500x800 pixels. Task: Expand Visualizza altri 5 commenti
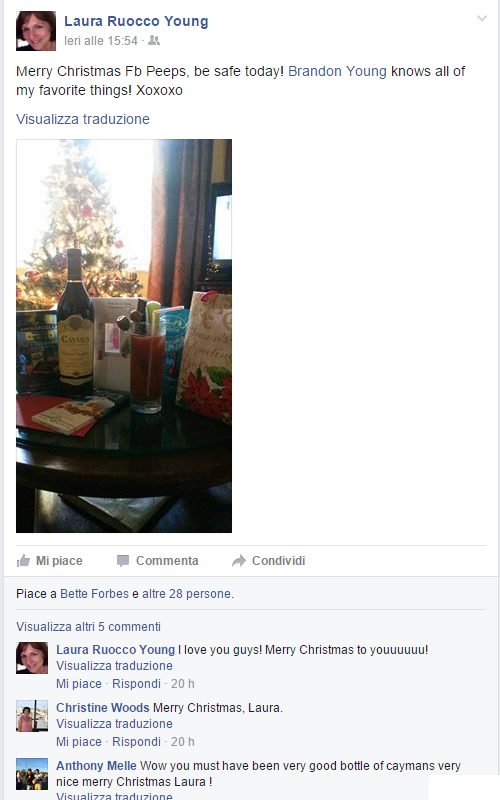tap(88, 627)
